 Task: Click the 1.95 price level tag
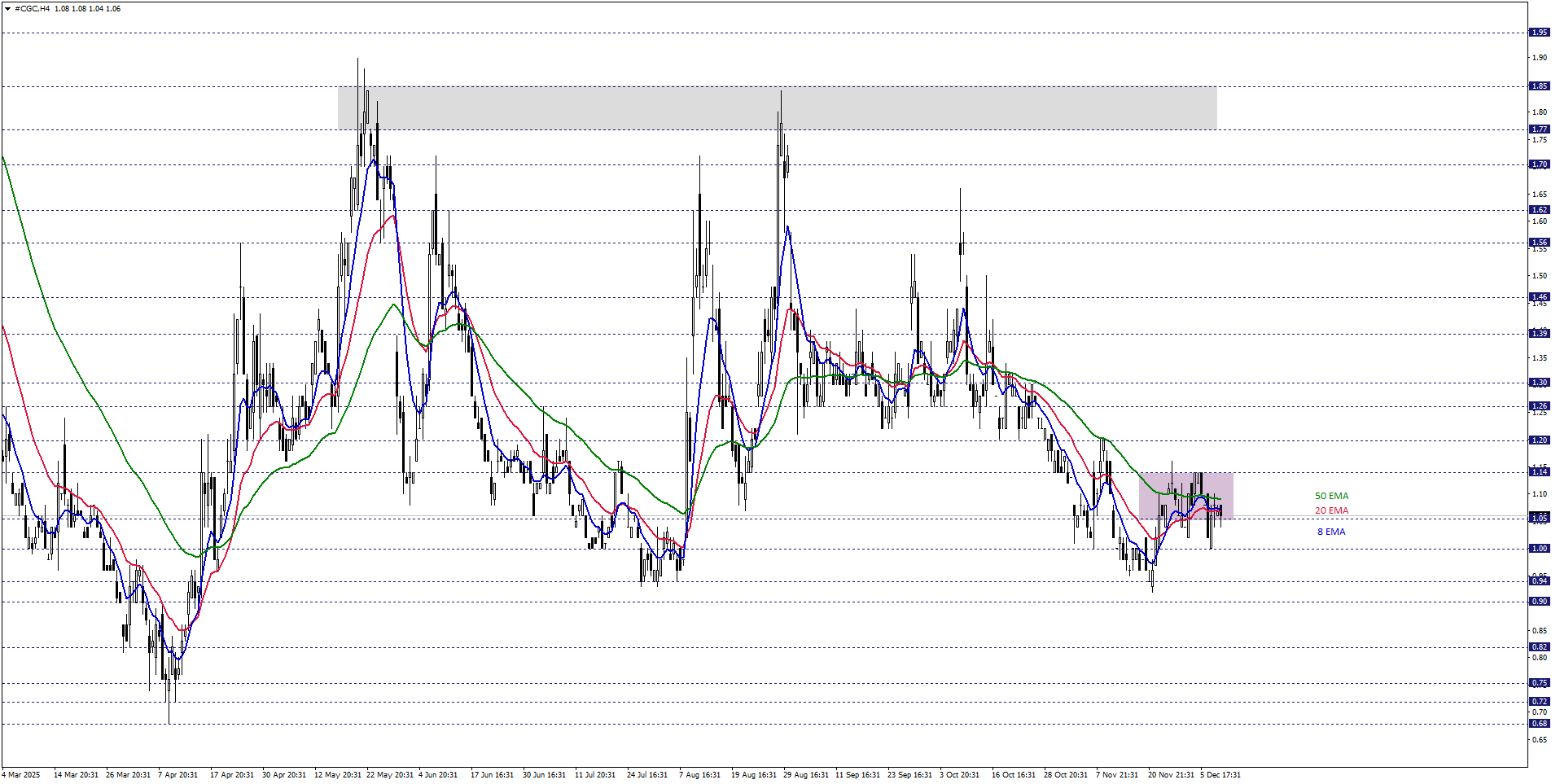[x=1539, y=33]
